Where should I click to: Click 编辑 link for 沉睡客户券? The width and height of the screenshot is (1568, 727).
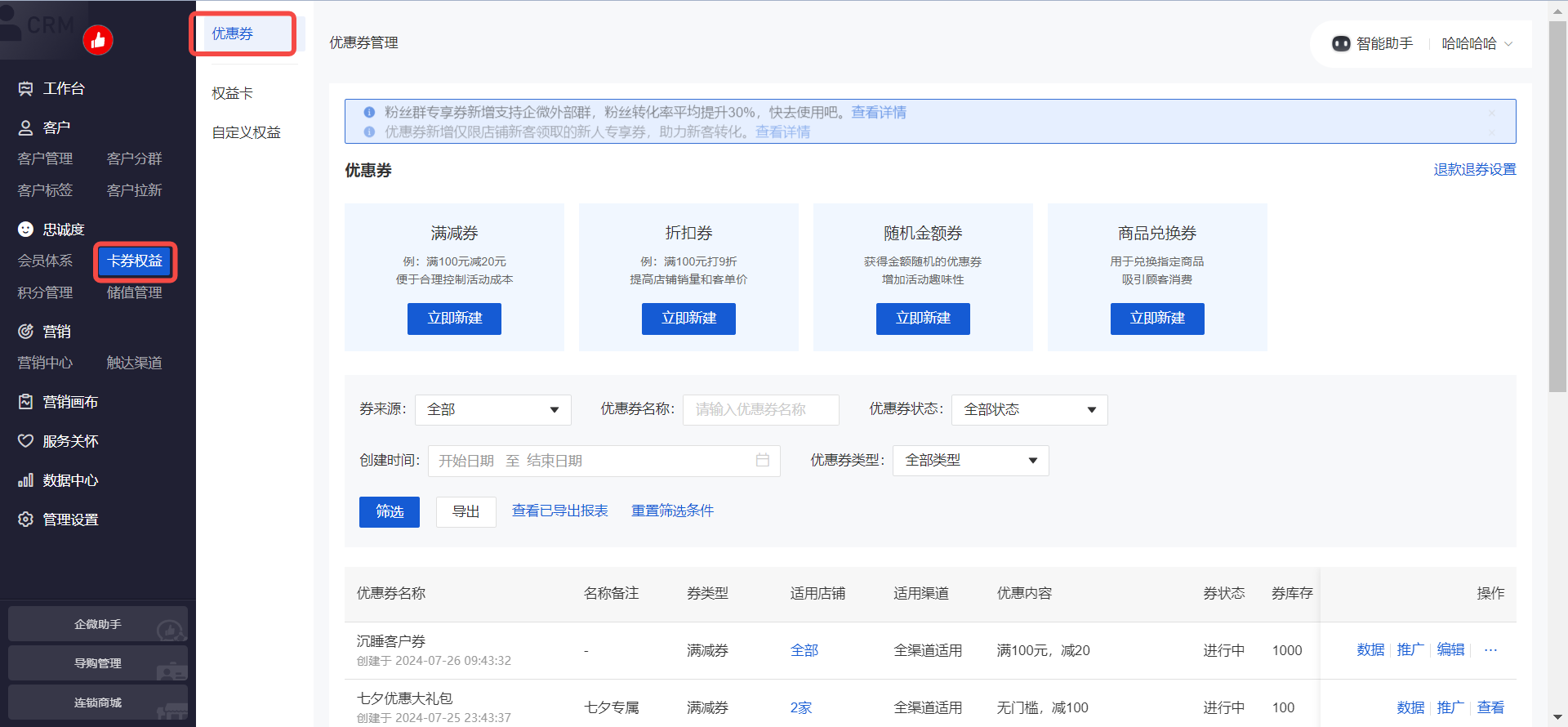(x=1450, y=650)
